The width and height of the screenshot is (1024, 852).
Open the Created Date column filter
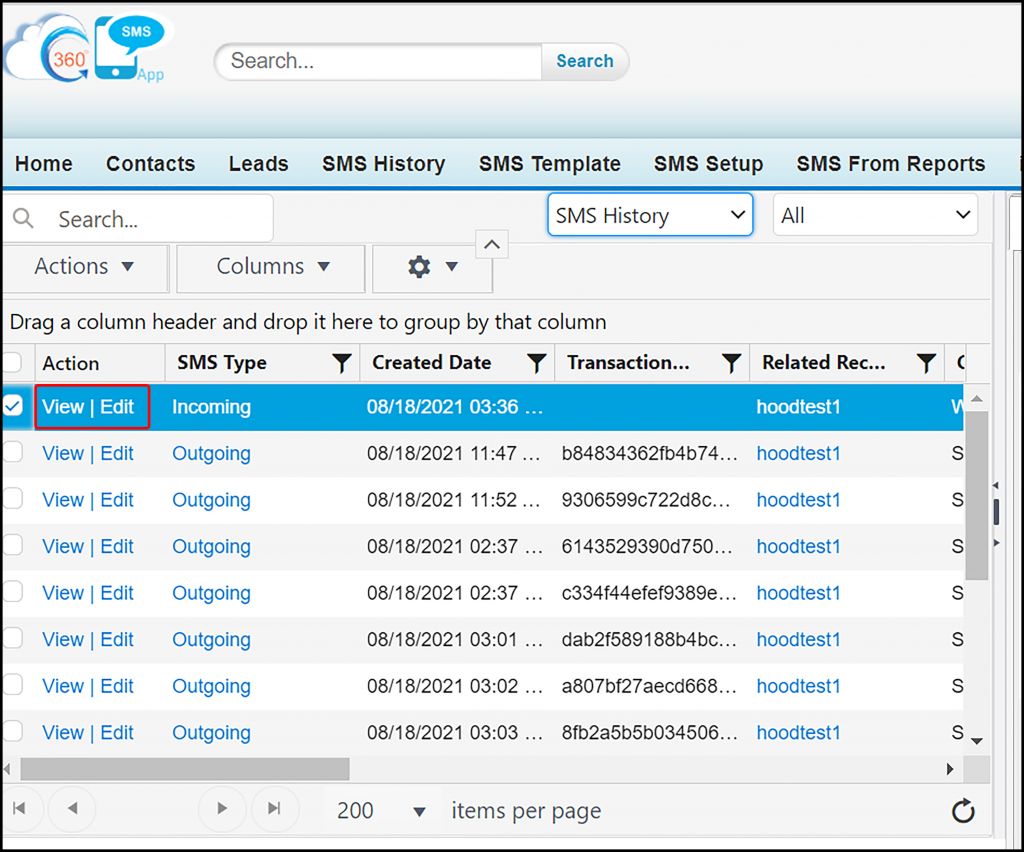(537, 363)
